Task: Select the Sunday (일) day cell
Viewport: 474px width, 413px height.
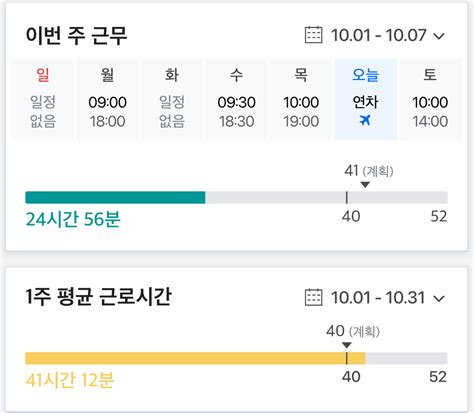Action: tap(43, 99)
